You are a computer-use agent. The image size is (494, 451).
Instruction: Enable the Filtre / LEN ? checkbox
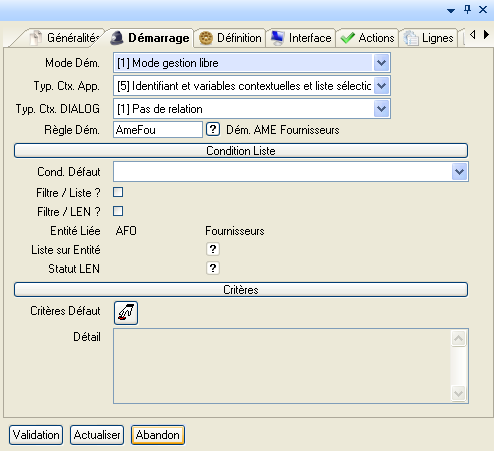coord(118,211)
